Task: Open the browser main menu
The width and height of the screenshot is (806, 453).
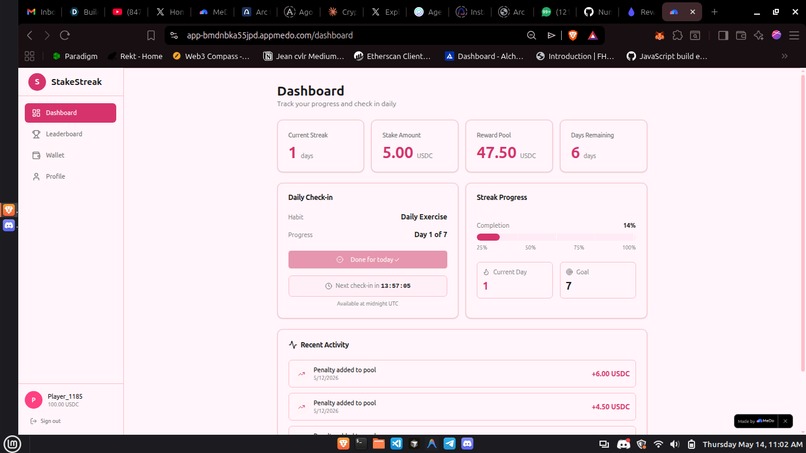Action: [x=794, y=35]
